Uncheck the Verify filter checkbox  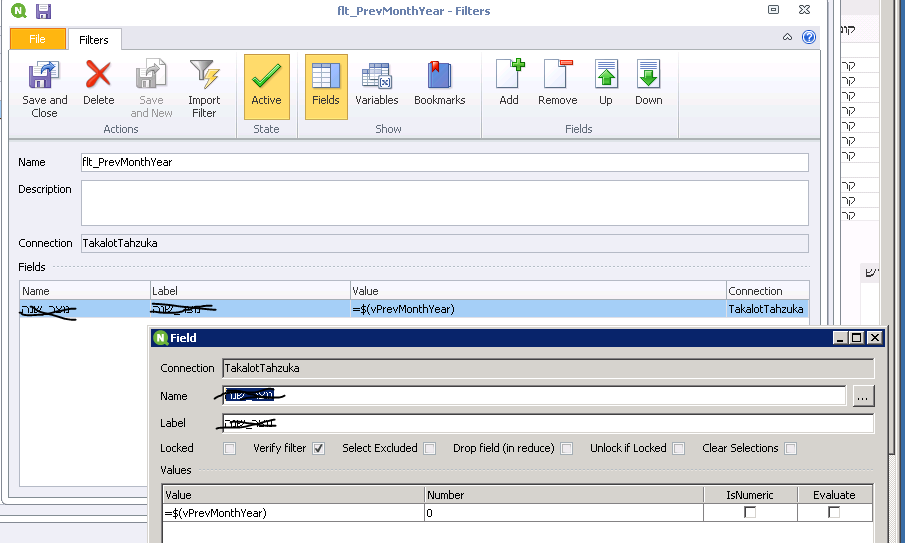(x=319, y=449)
